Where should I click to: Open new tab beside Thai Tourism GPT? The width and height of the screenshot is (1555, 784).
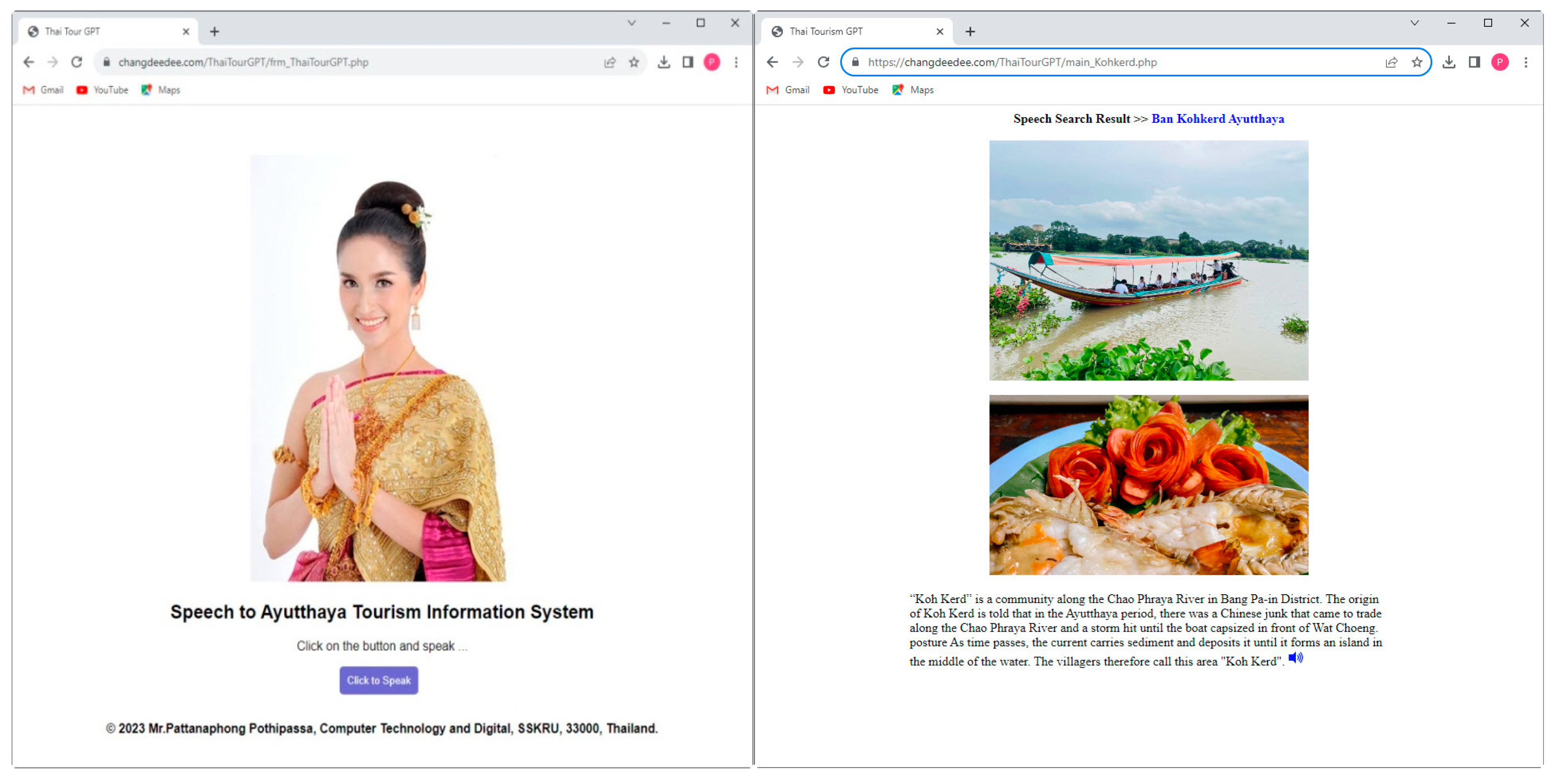click(970, 31)
